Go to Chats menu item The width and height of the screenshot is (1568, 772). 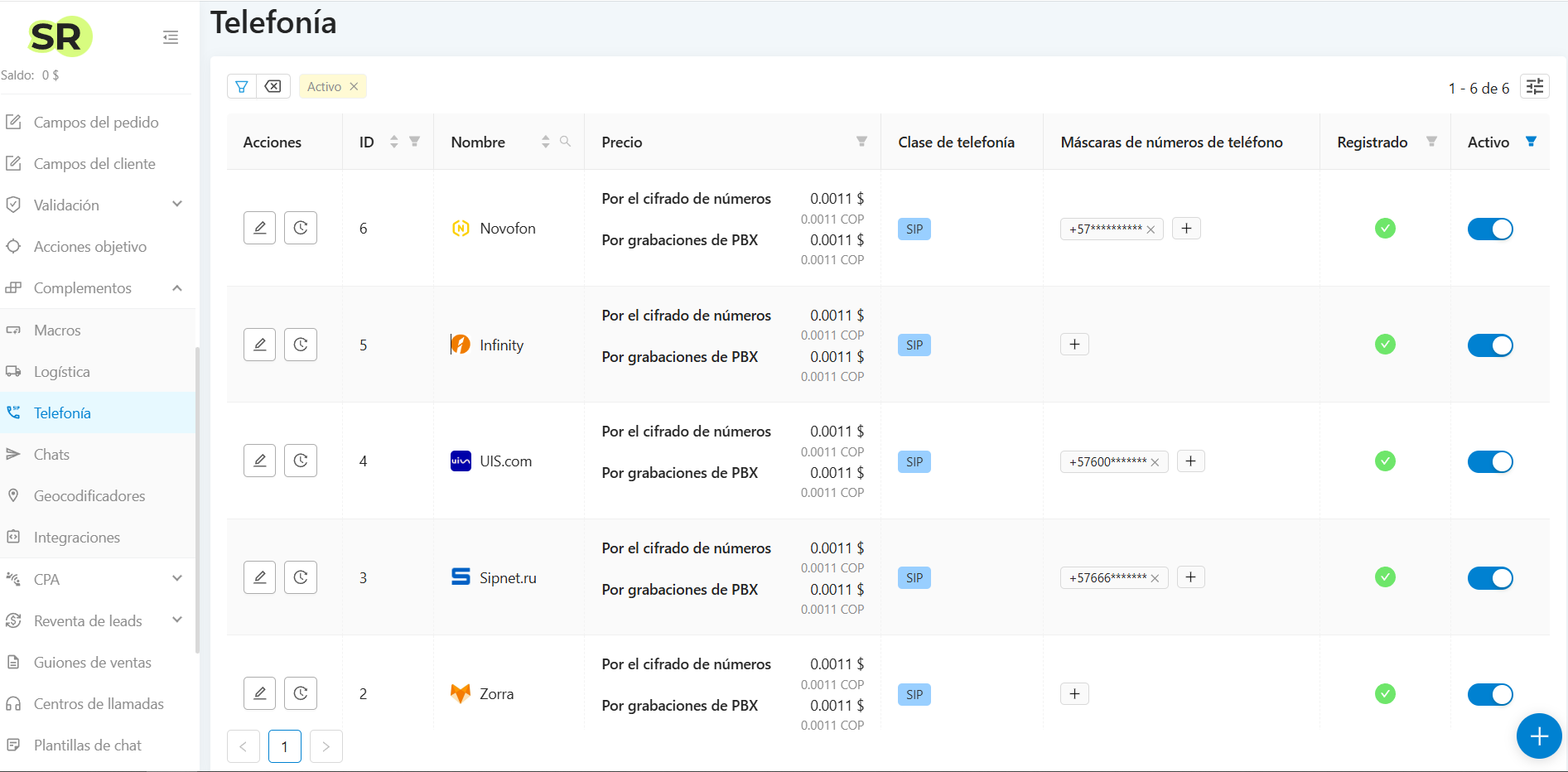51,455
